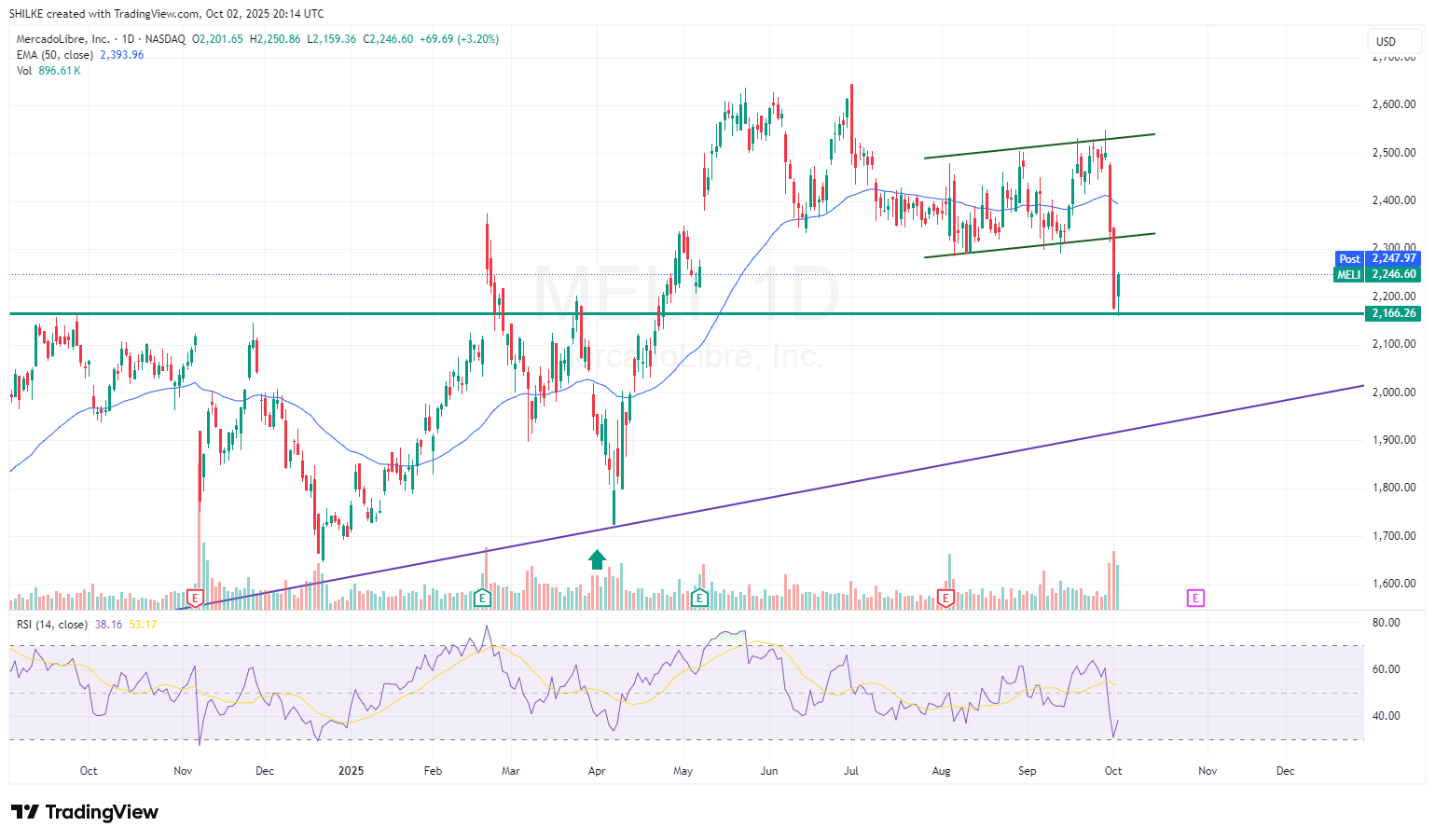
Task: Click the RSI (14, close) indicator legend
Action: (x=52, y=625)
